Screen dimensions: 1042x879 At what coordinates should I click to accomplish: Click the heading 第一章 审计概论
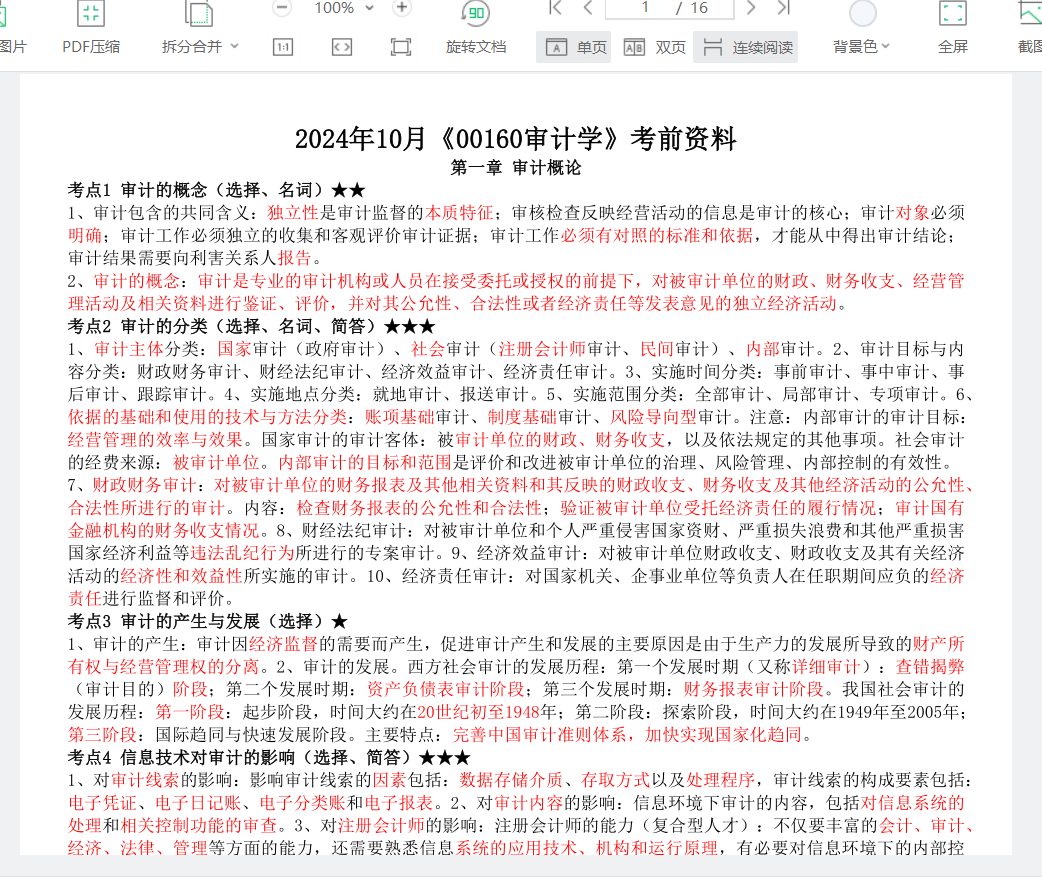516,168
